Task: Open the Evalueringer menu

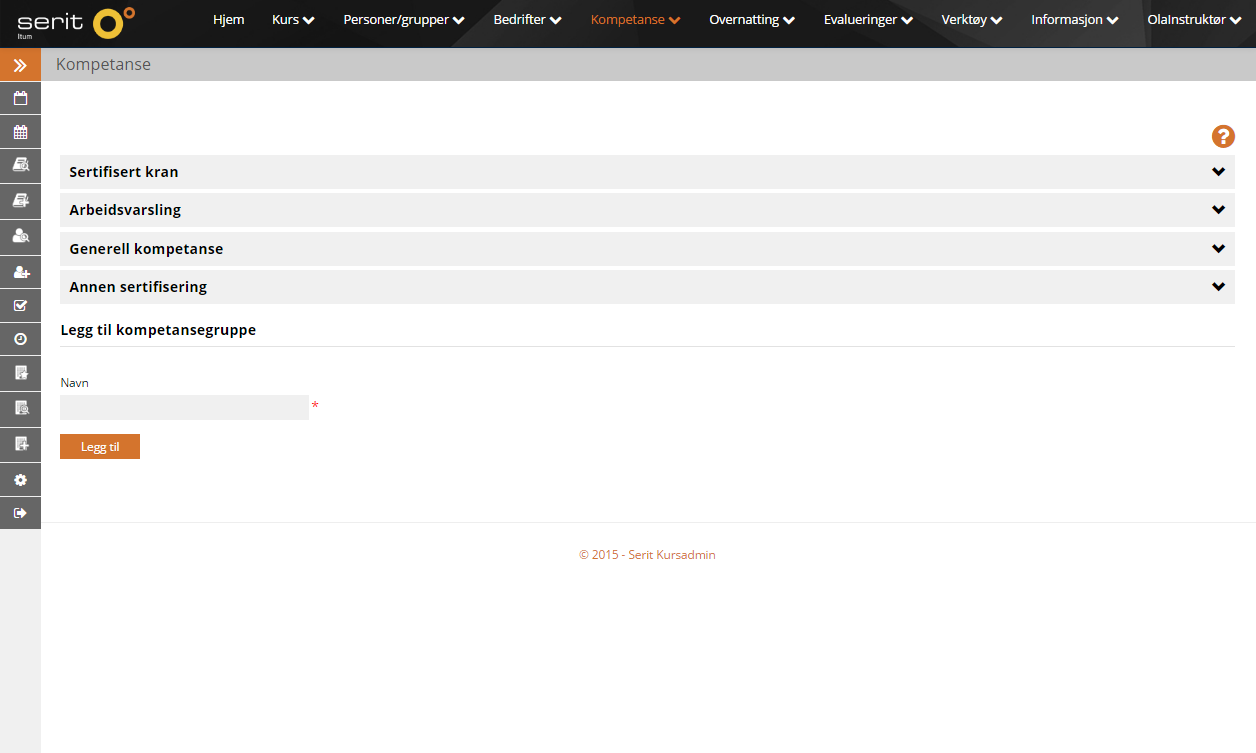Action: 867,20
